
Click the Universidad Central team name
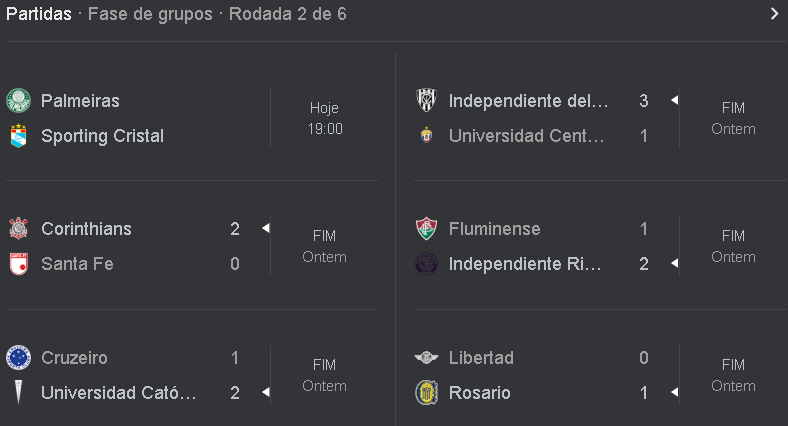pos(527,136)
